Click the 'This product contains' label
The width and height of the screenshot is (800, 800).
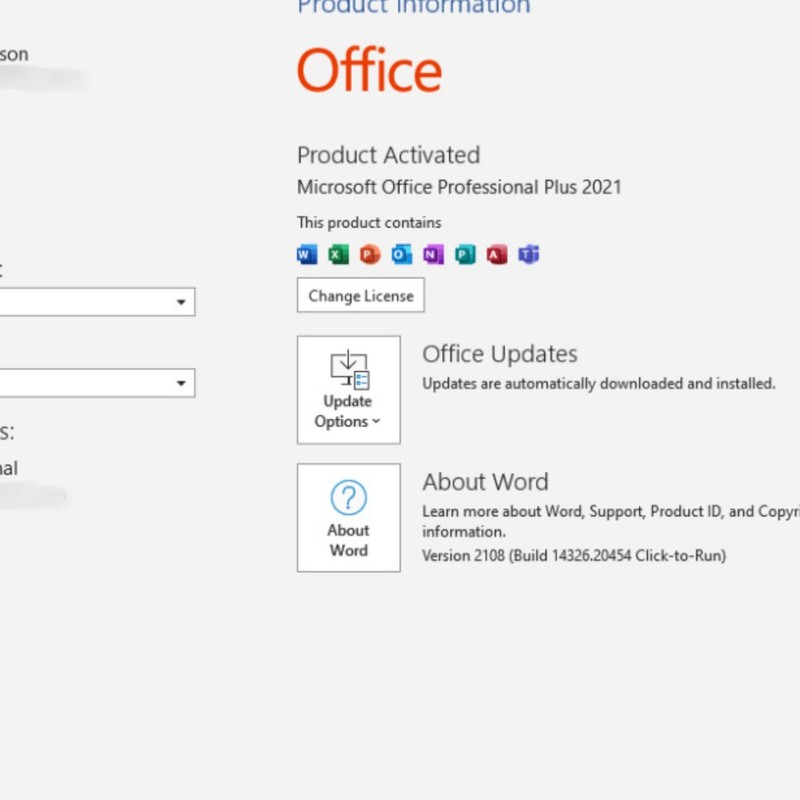pos(369,223)
